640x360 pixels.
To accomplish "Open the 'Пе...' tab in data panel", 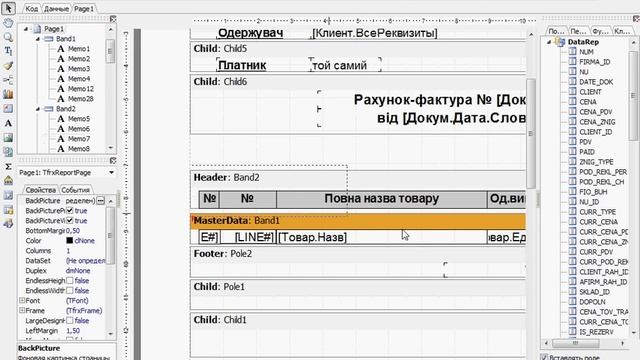I will (578, 31).
